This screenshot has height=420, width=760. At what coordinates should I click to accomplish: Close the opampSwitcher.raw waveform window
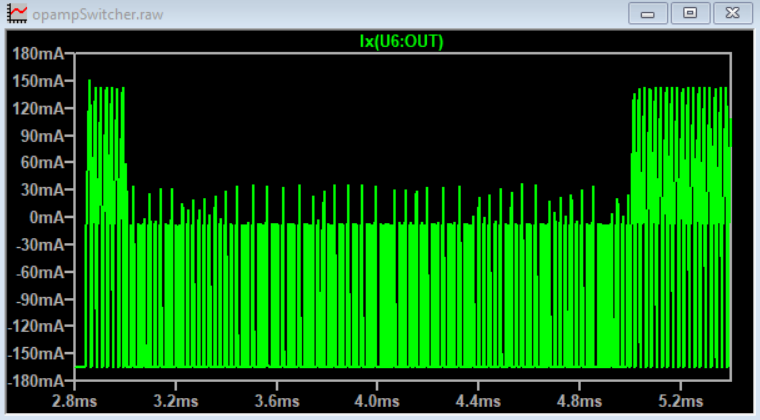[x=732, y=13]
